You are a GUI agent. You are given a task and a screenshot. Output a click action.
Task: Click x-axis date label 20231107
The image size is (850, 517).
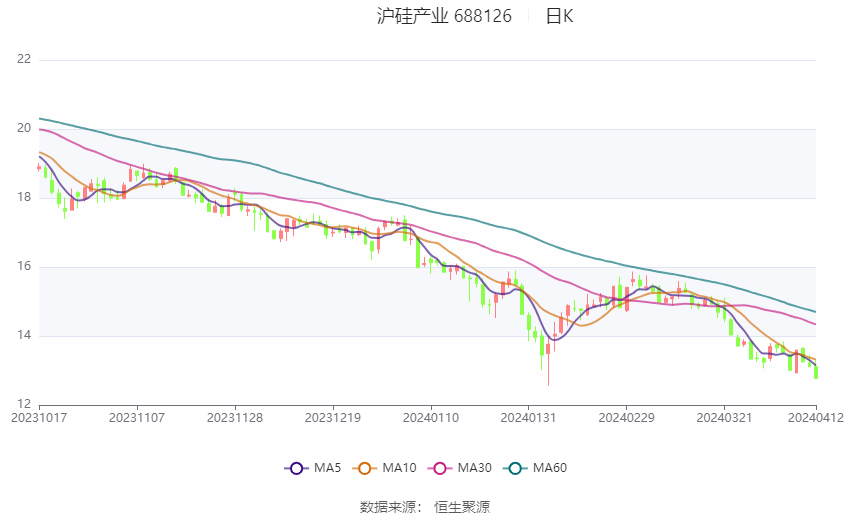137,418
